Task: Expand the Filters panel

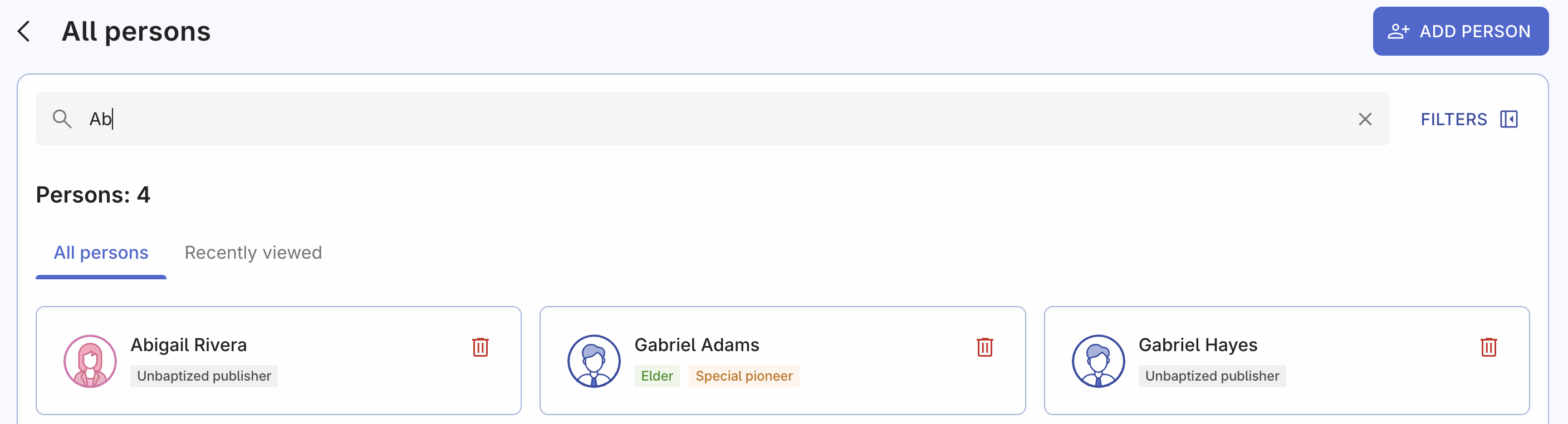Action: point(1468,119)
